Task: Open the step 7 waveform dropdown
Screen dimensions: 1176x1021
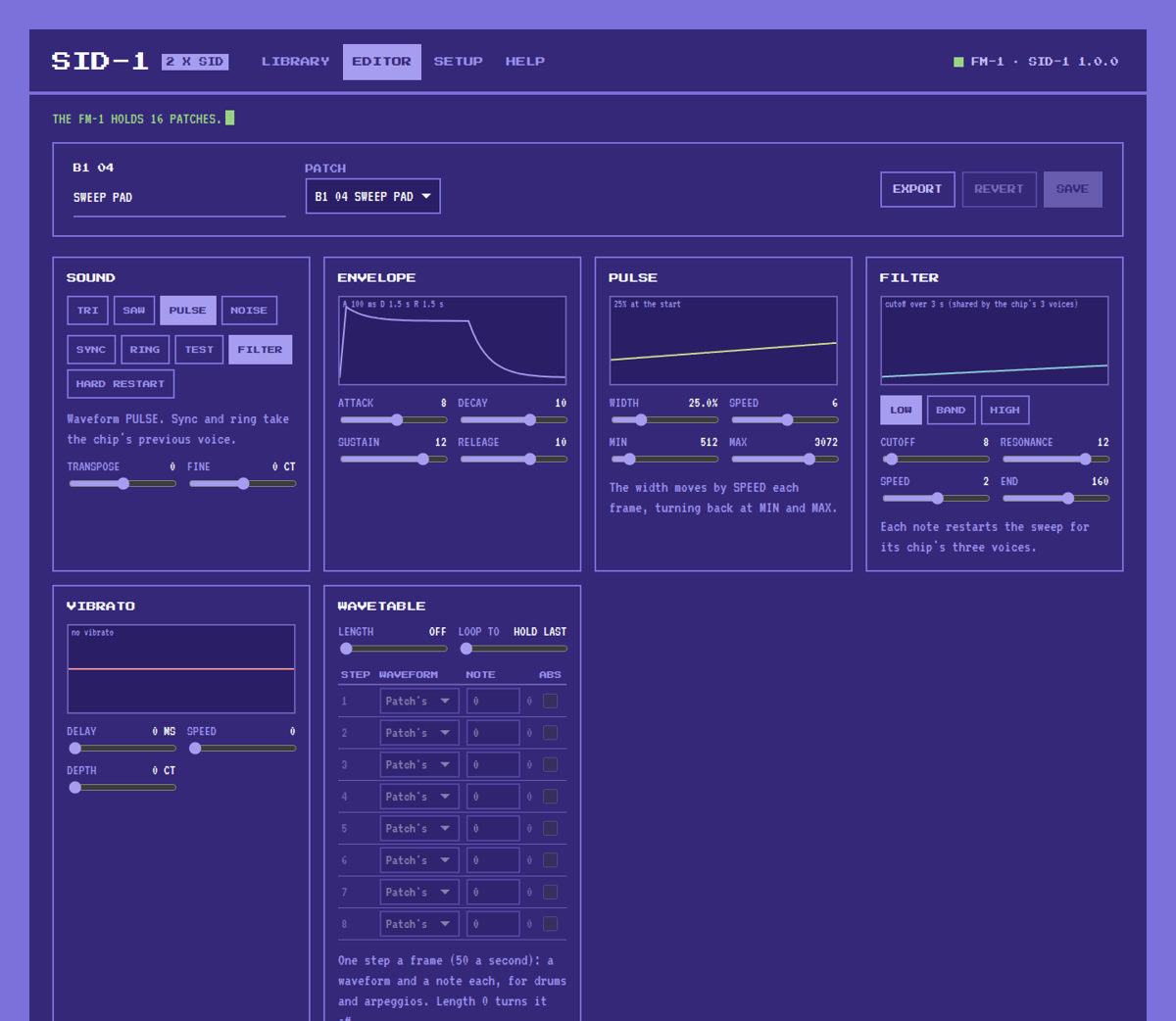Action: tap(419, 892)
